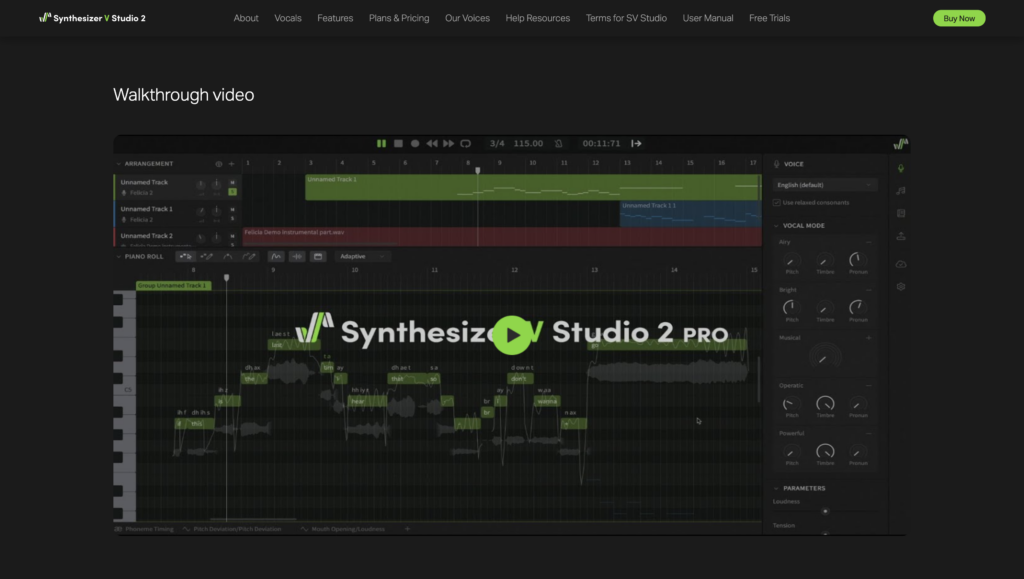
Task: Select Group Unnamed Track 1 label
Action: [x=174, y=285]
